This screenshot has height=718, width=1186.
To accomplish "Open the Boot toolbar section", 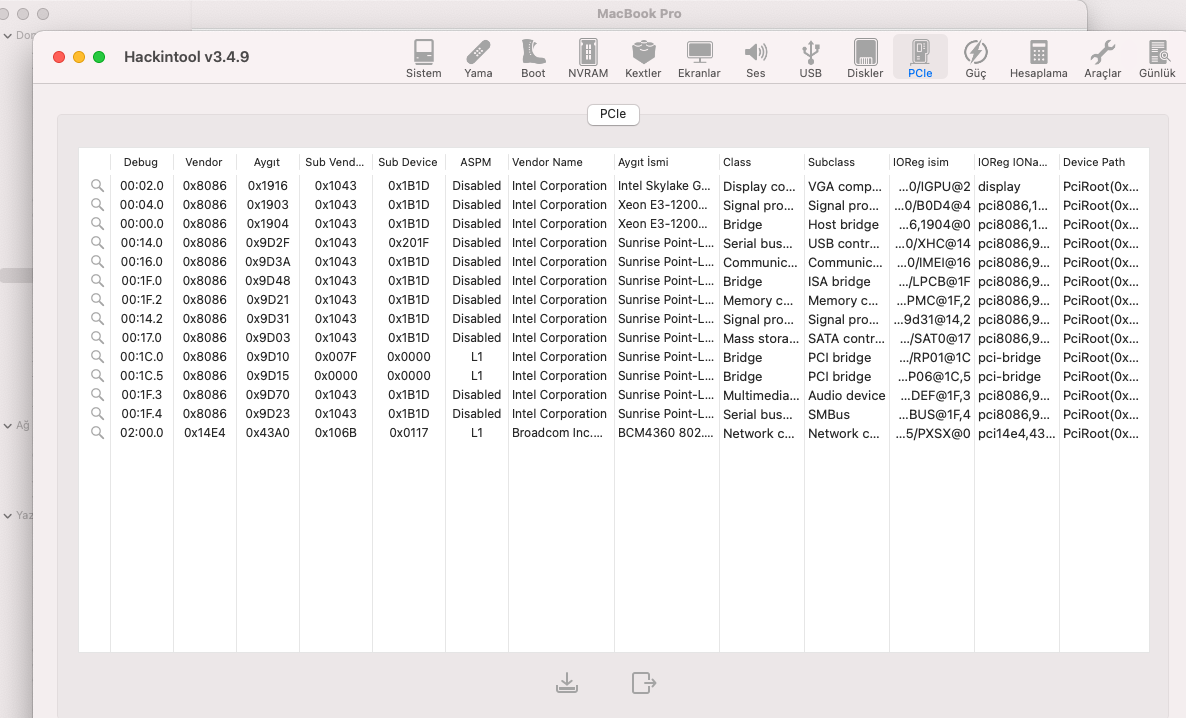I will coord(533,58).
